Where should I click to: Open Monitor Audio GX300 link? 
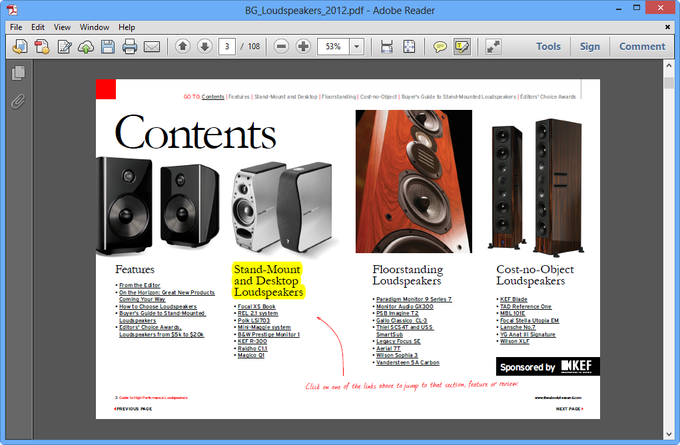pyautogui.click(x=405, y=307)
